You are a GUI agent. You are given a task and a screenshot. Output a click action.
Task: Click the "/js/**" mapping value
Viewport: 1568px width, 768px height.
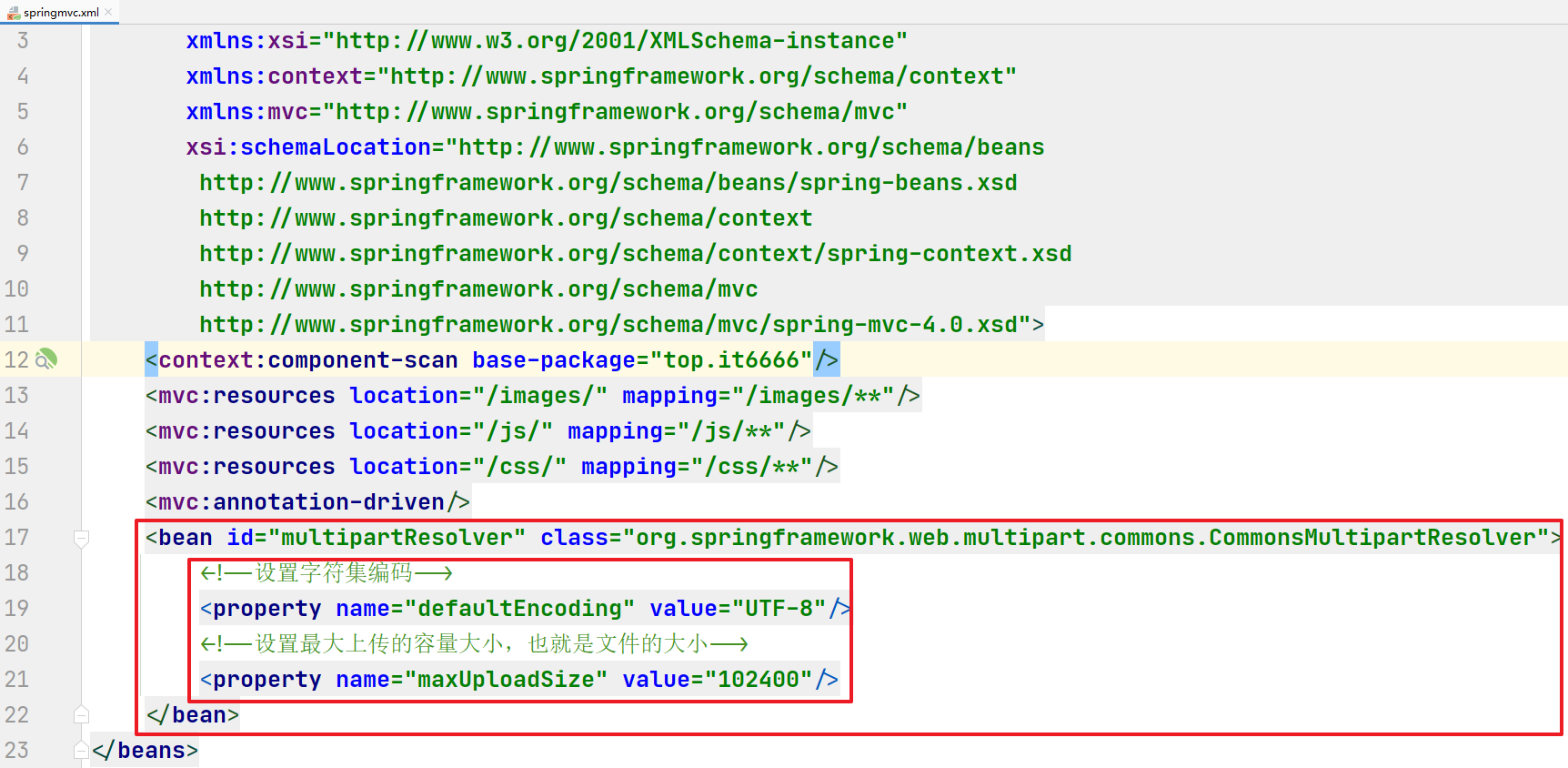coord(731,431)
